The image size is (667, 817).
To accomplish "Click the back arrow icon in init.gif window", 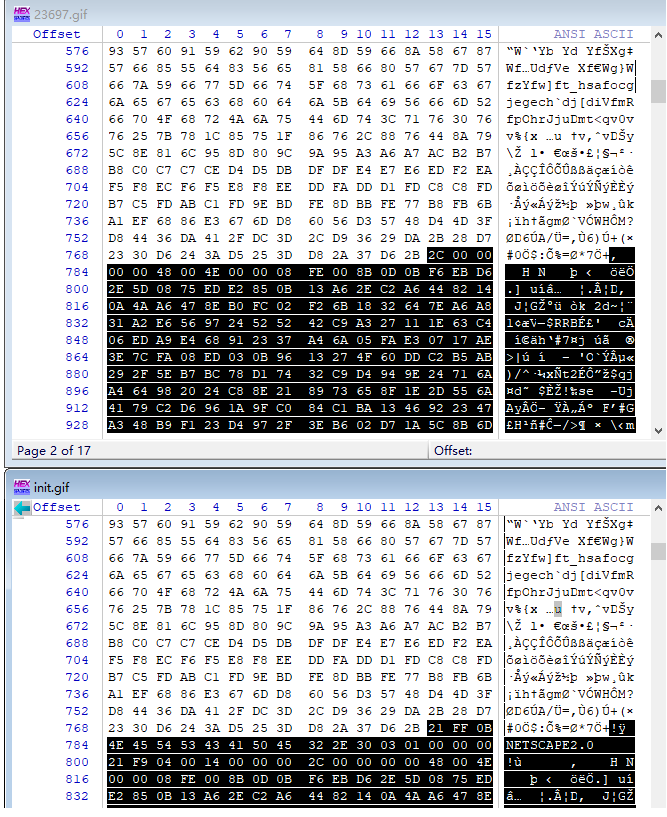I will (x=21, y=507).
